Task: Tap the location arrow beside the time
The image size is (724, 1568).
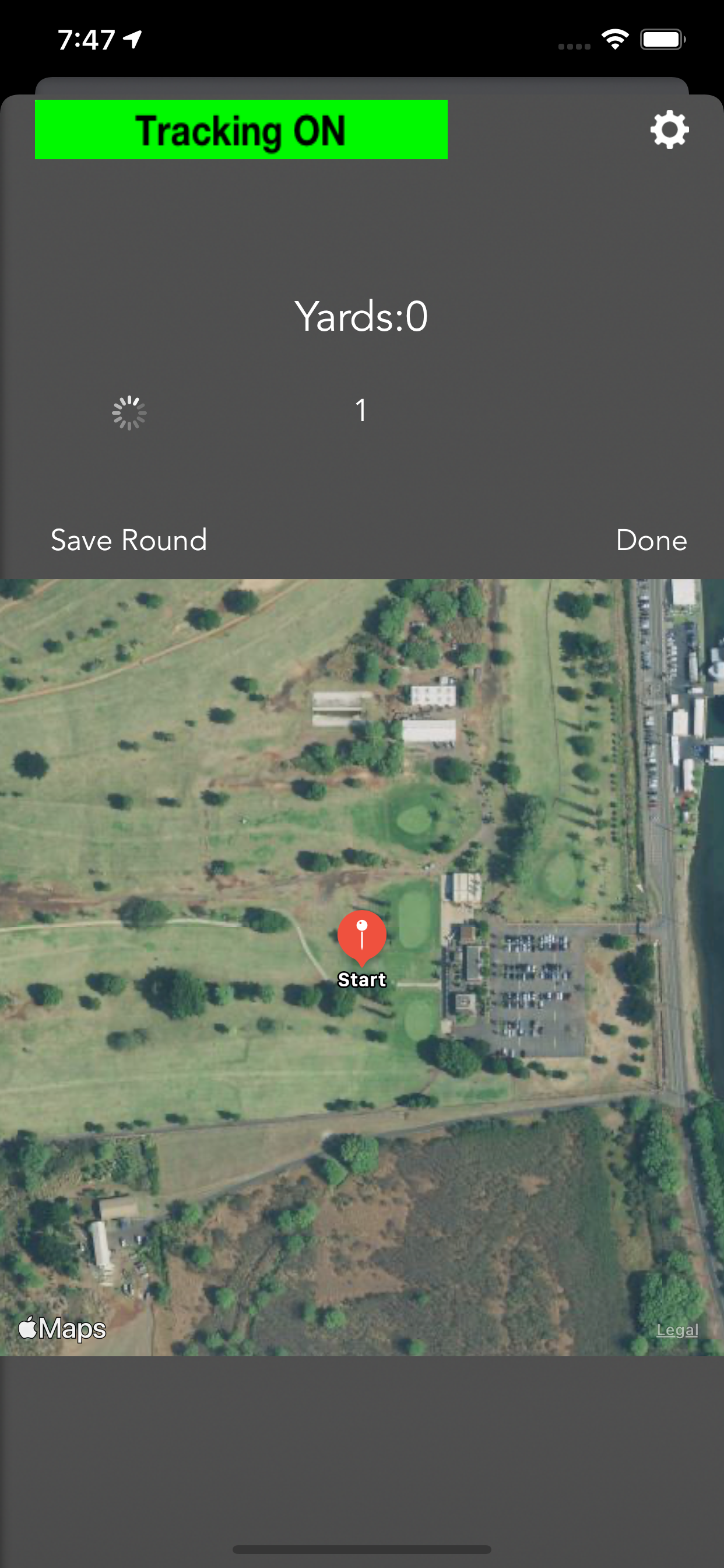Action: (133, 40)
